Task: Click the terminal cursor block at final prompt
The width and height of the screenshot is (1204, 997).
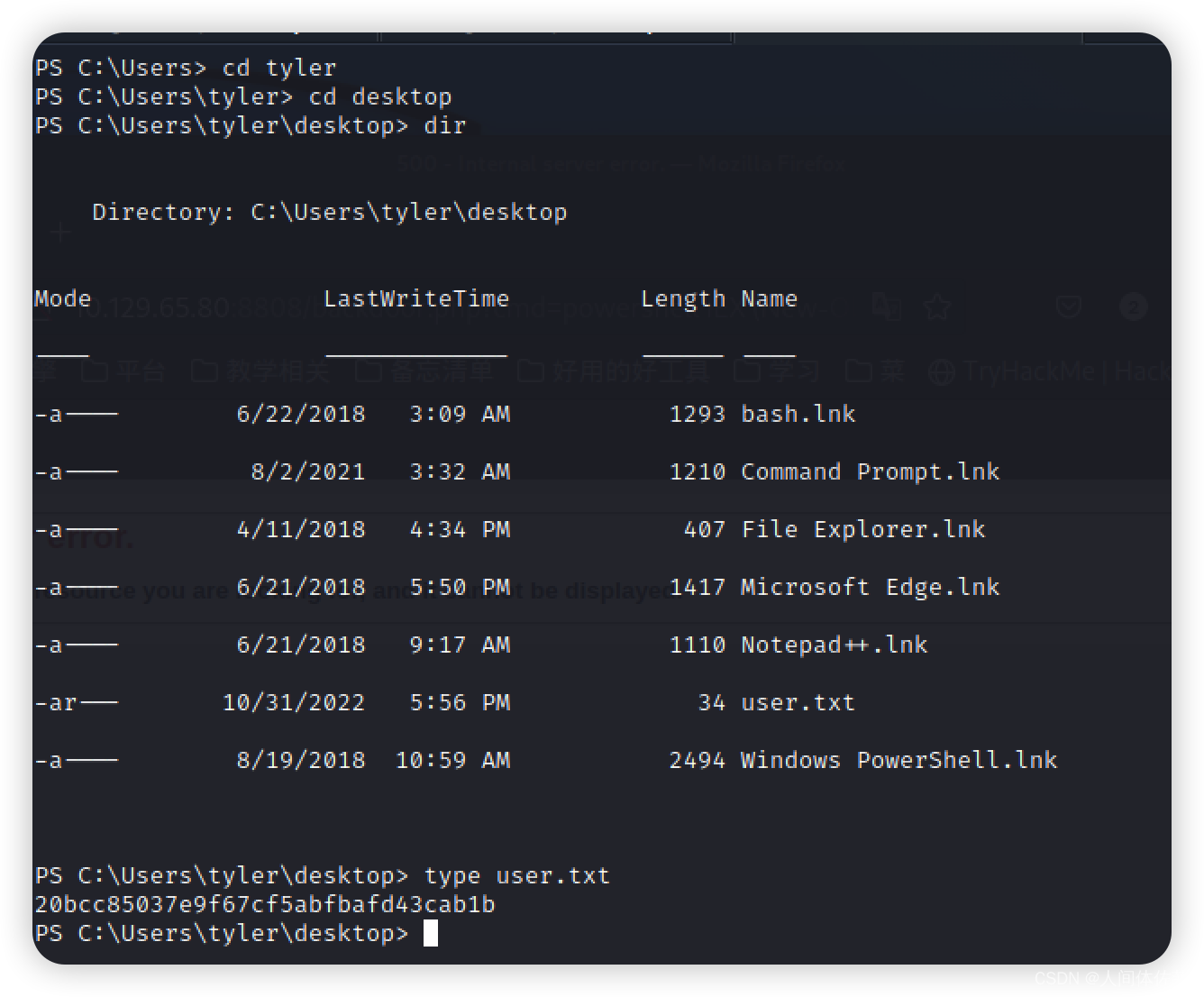Action: coord(431,933)
